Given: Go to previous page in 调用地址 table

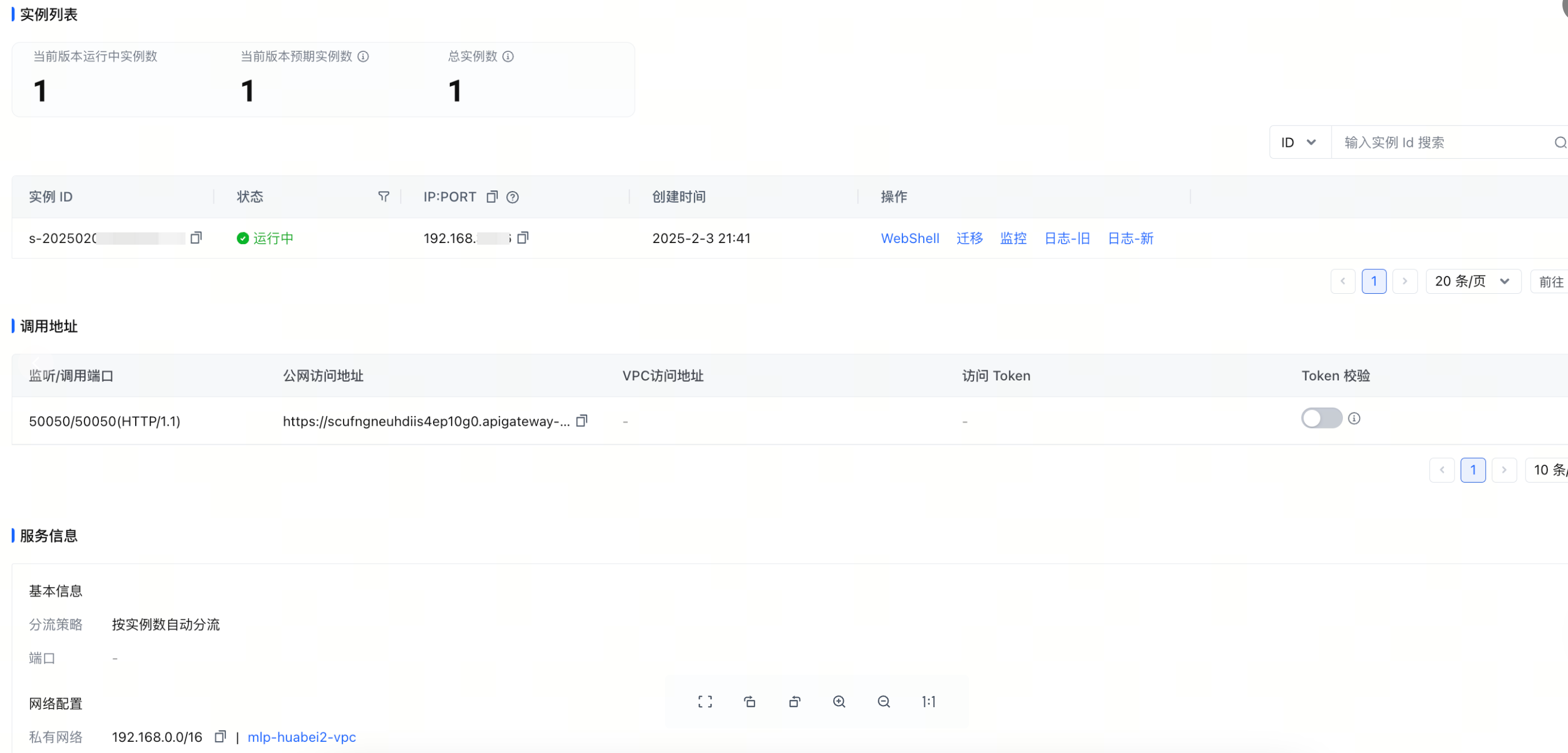Looking at the screenshot, I should point(1442,470).
